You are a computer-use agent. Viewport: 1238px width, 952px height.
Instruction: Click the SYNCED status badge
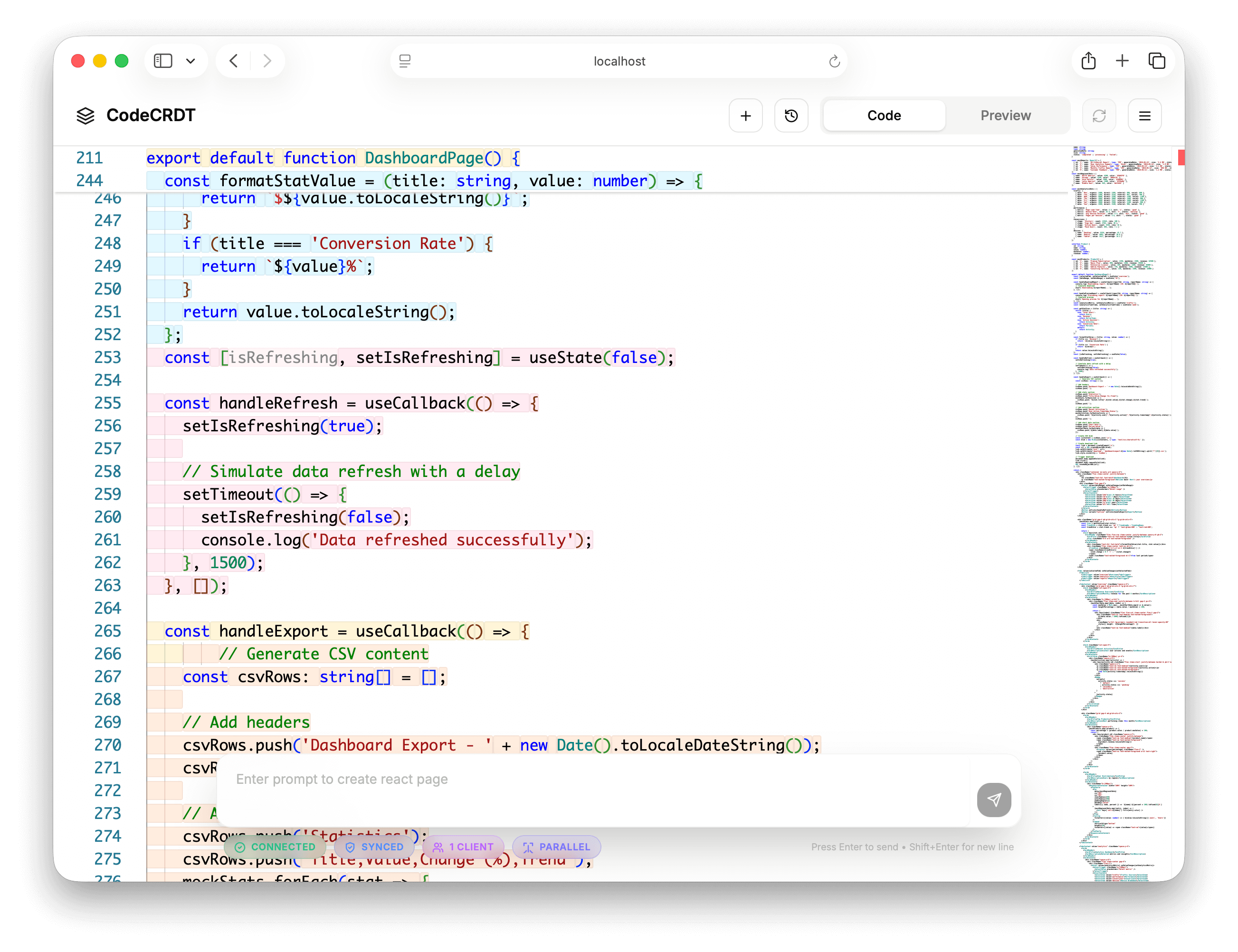tap(374, 847)
